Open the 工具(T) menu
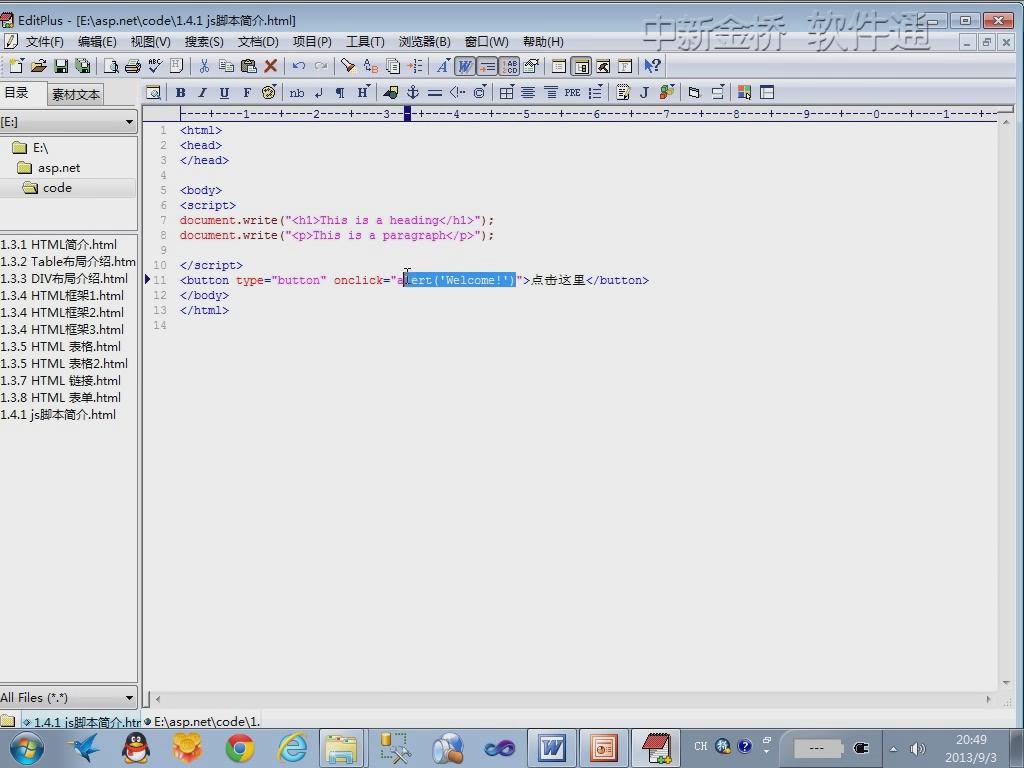This screenshot has width=1024, height=768. tap(365, 42)
